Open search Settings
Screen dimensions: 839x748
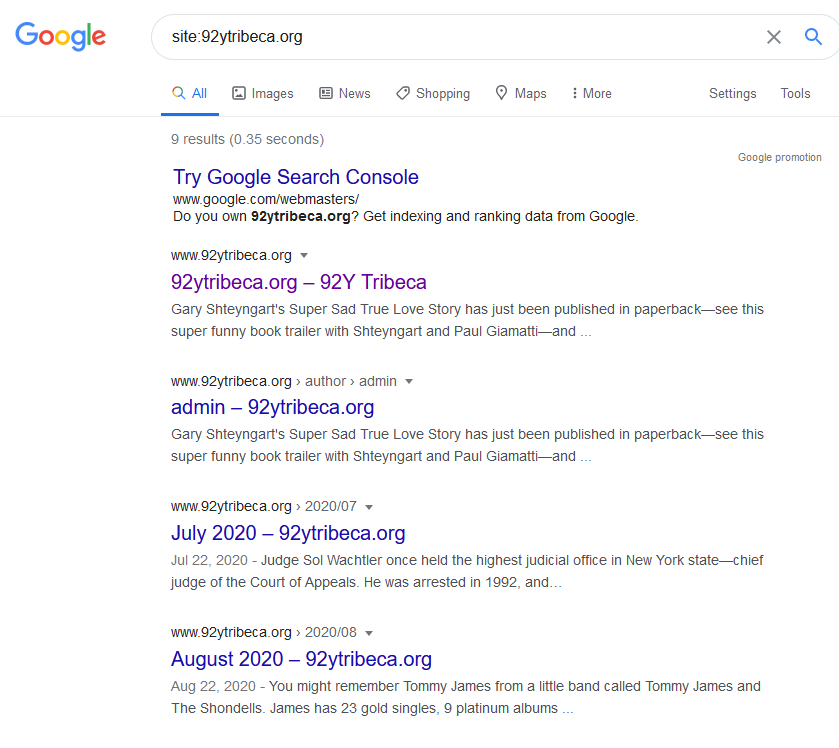pyautogui.click(x=733, y=94)
